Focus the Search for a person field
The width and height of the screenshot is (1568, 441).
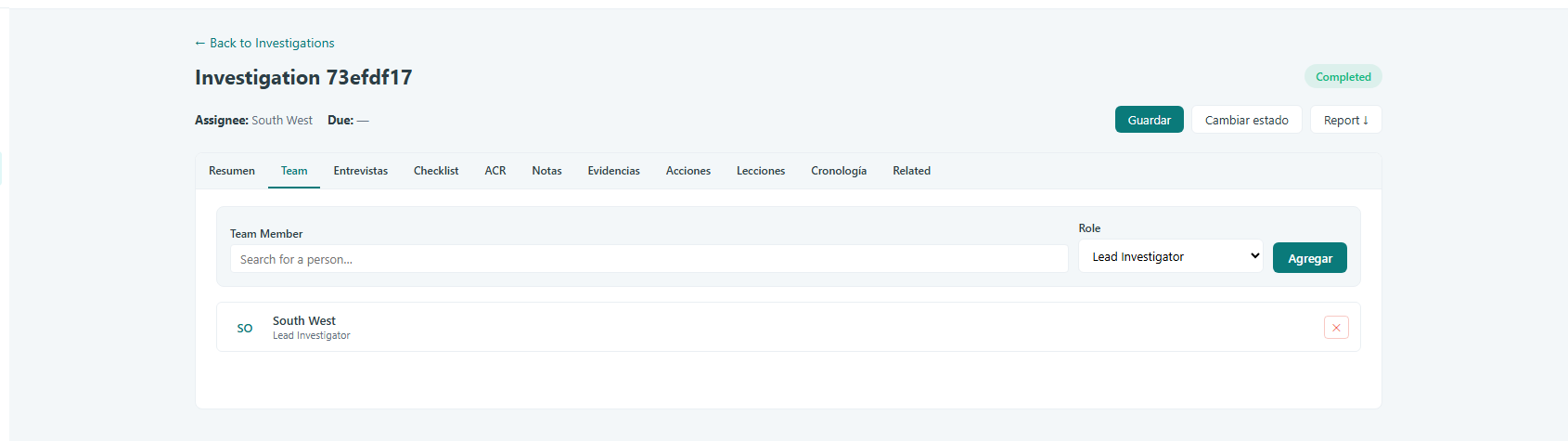pyautogui.click(x=649, y=259)
